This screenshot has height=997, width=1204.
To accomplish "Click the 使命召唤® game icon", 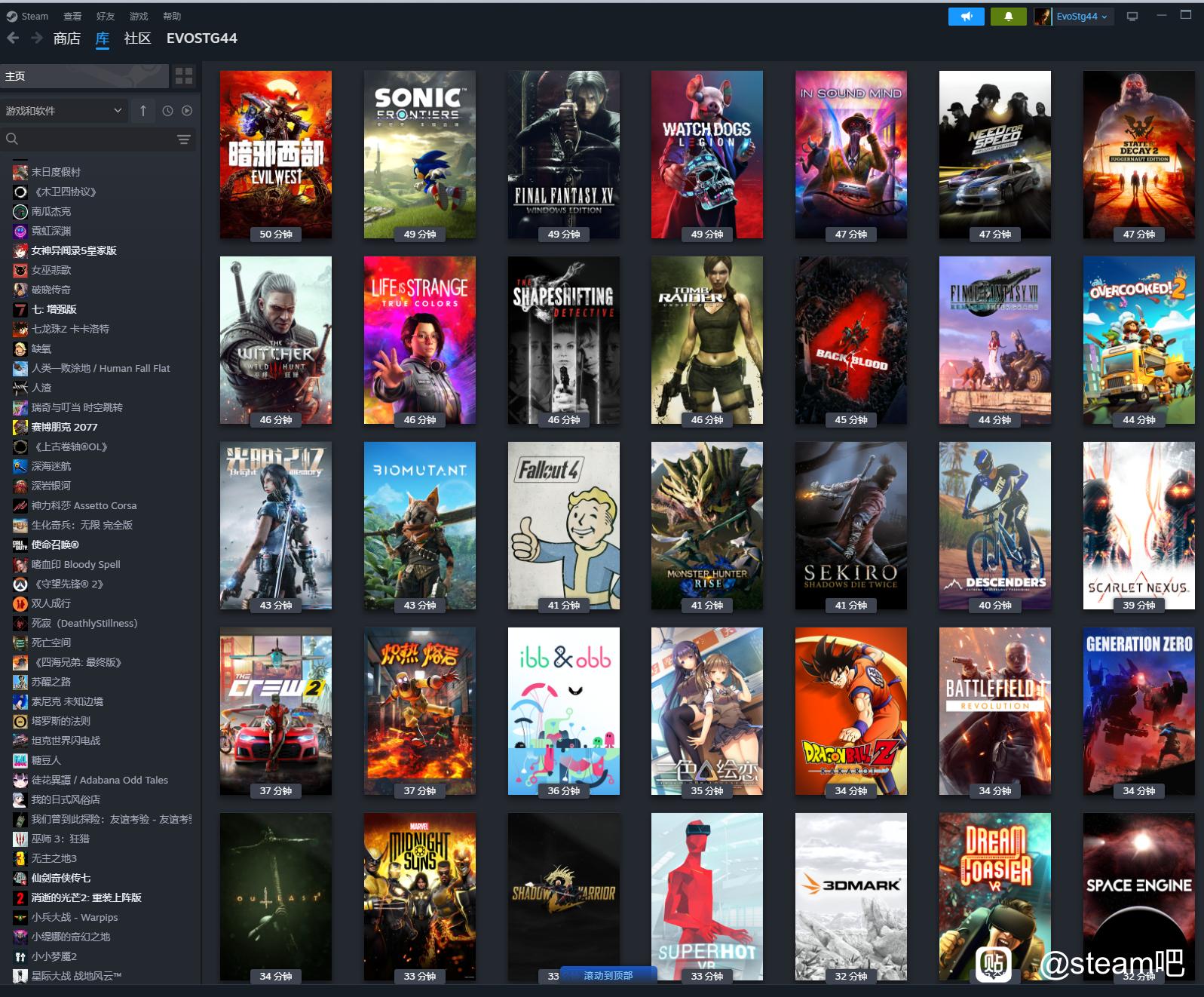I will tap(20, 545).
